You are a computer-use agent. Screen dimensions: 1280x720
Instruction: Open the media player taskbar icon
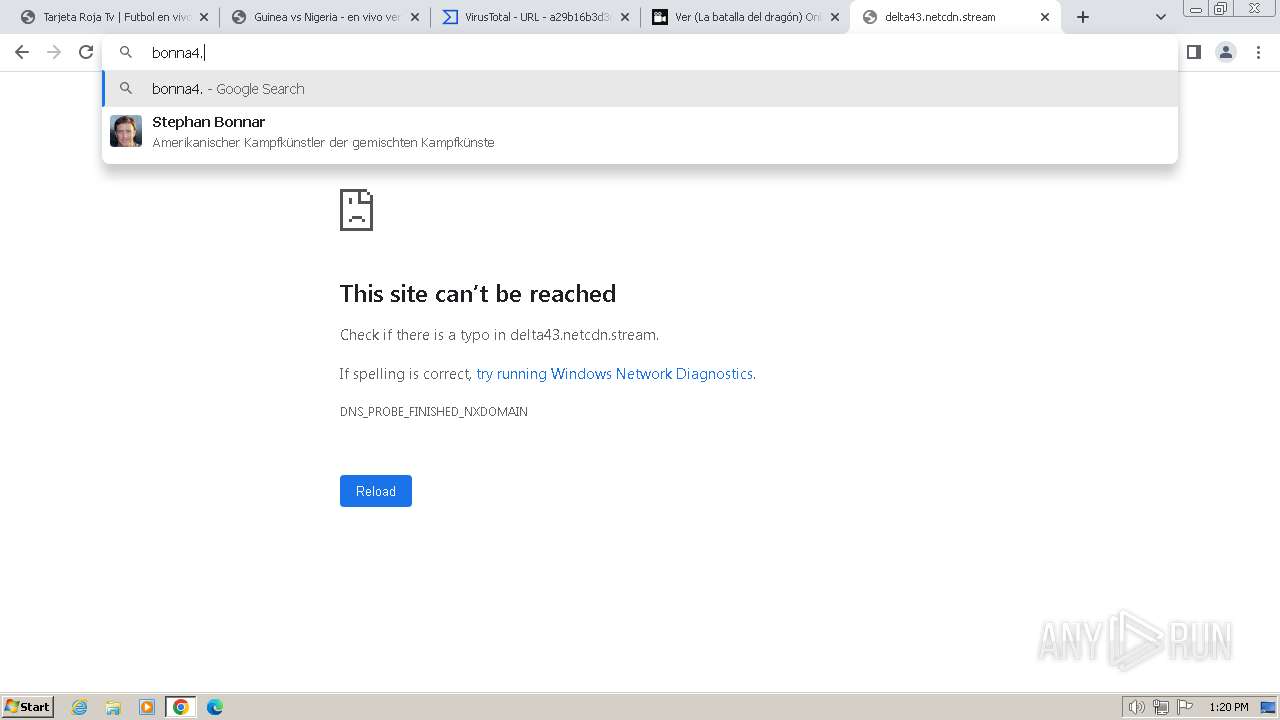[x=147, y=707]
